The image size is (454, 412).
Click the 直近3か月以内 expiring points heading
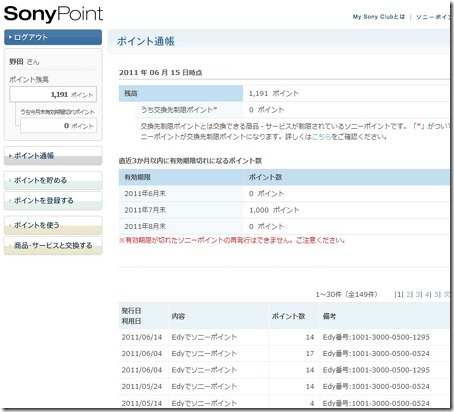[190, 161]
